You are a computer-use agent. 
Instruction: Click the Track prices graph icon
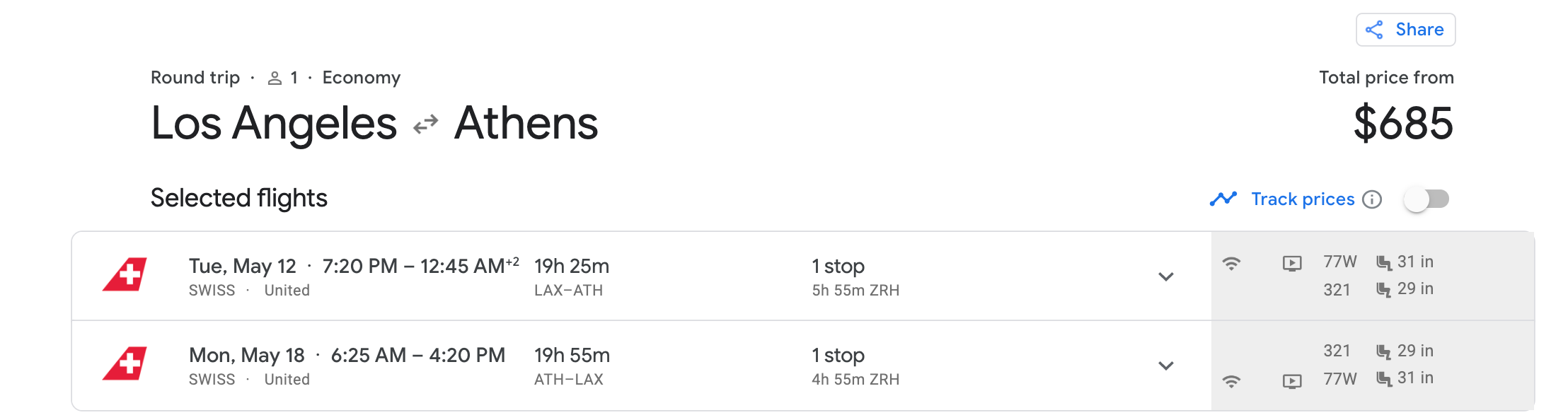click(1223, 199)
